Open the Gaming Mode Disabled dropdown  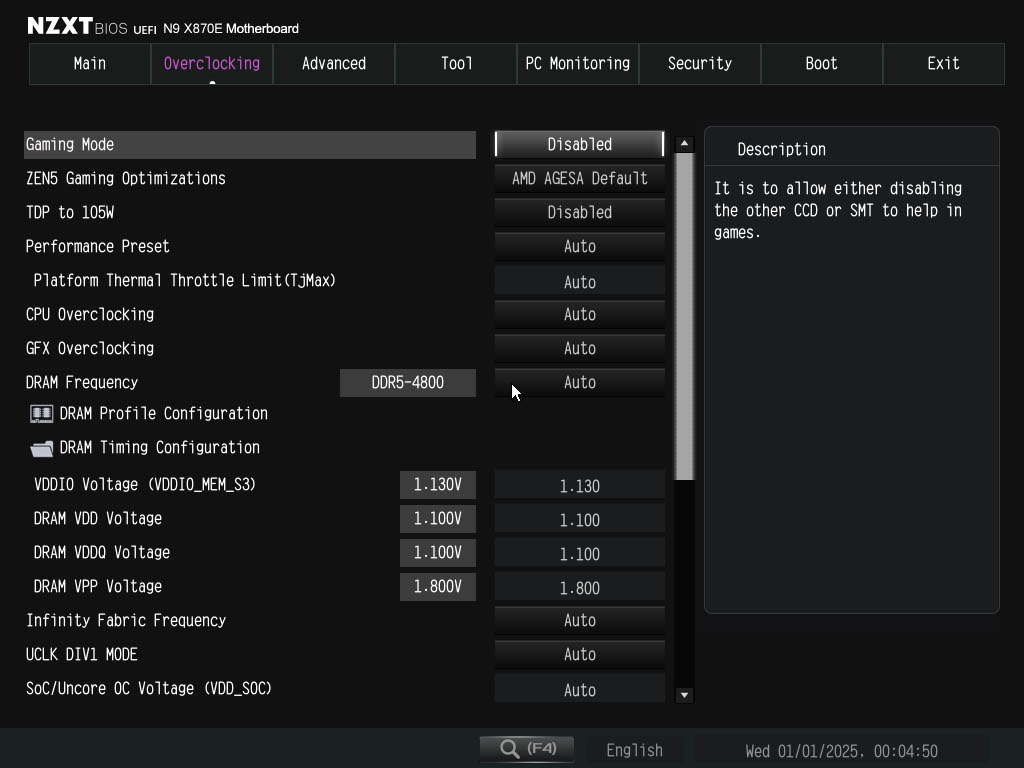pos(579,144)
